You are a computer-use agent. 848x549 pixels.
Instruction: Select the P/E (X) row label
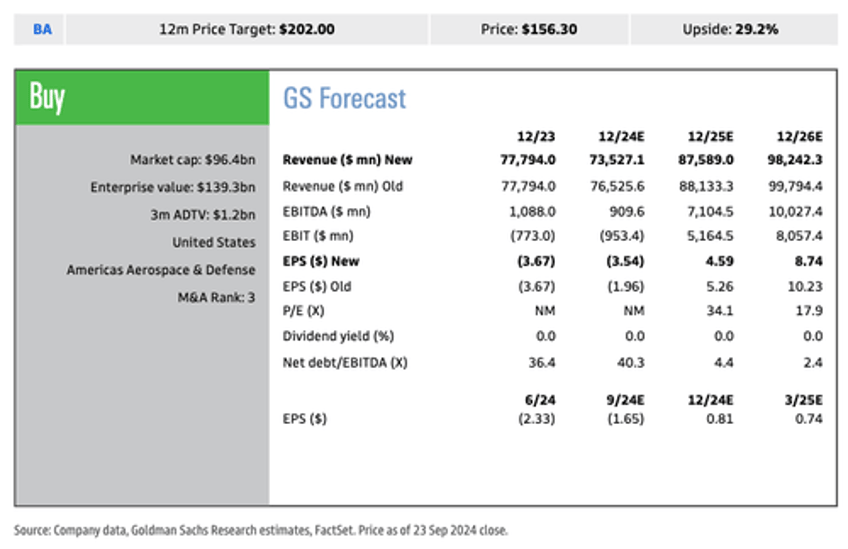coord(303,311)
